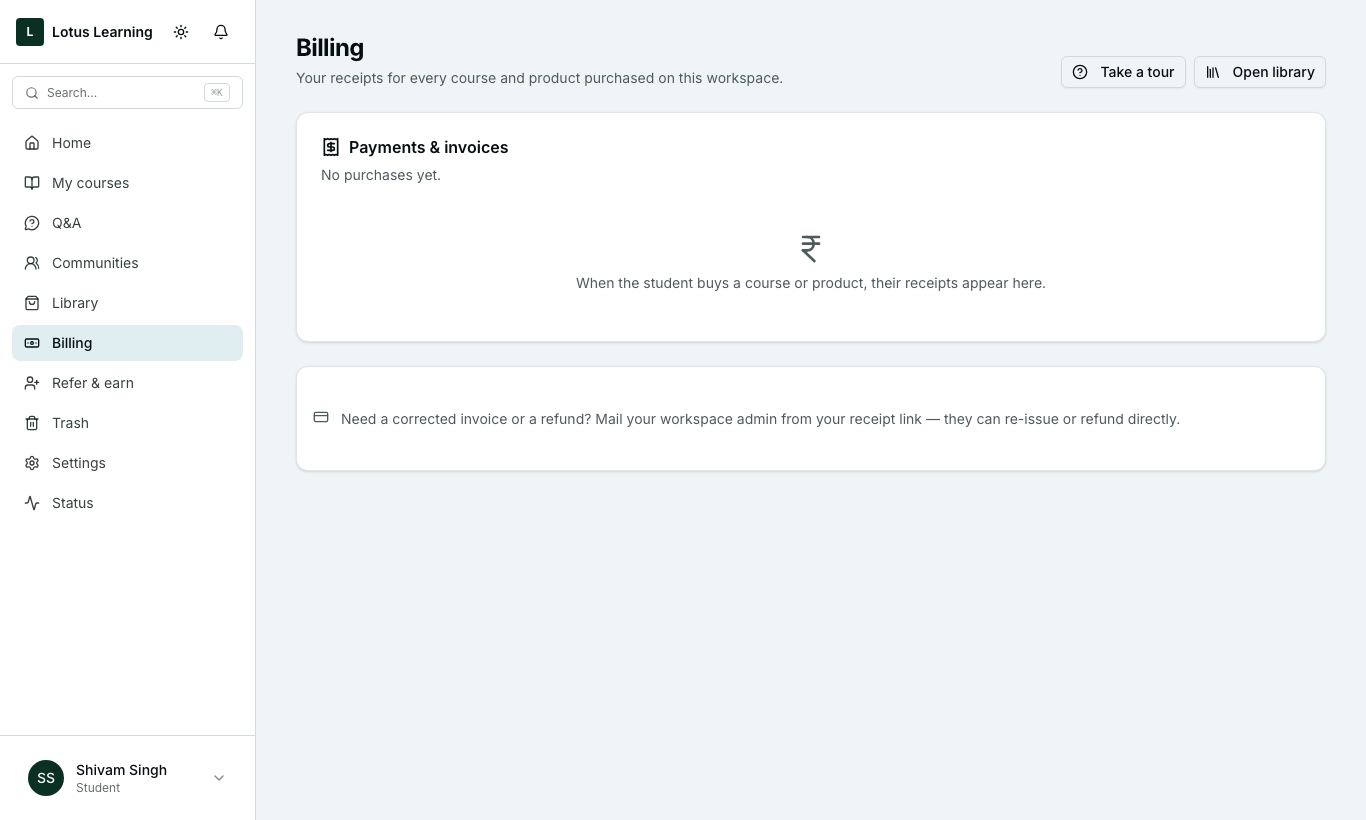Click the rupee symbol in empty state
Viewport: 1366px width, 820px height.
[811, 248]
